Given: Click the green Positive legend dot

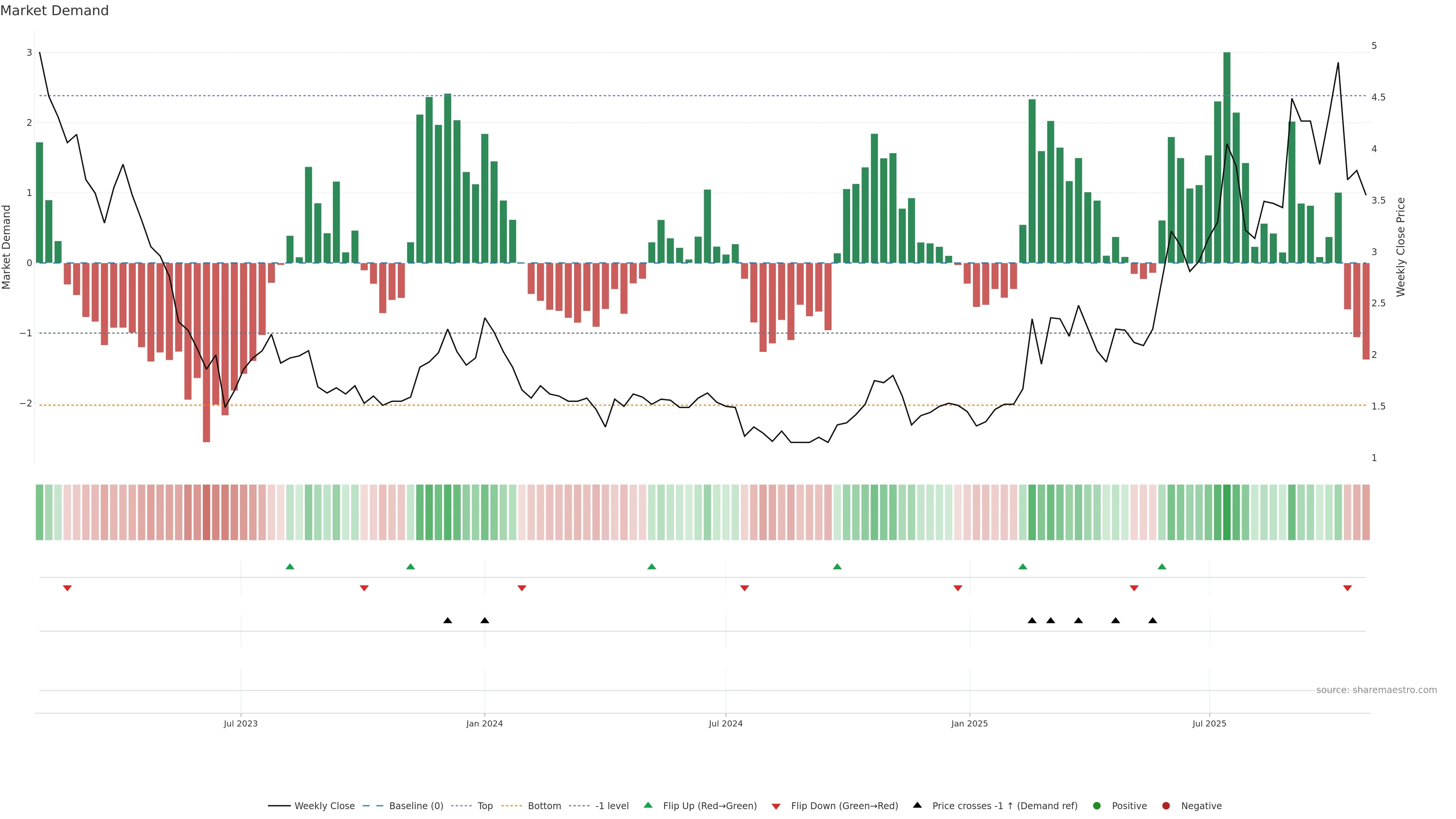Looking at the screenshot, I should [x=1097, y=806].
